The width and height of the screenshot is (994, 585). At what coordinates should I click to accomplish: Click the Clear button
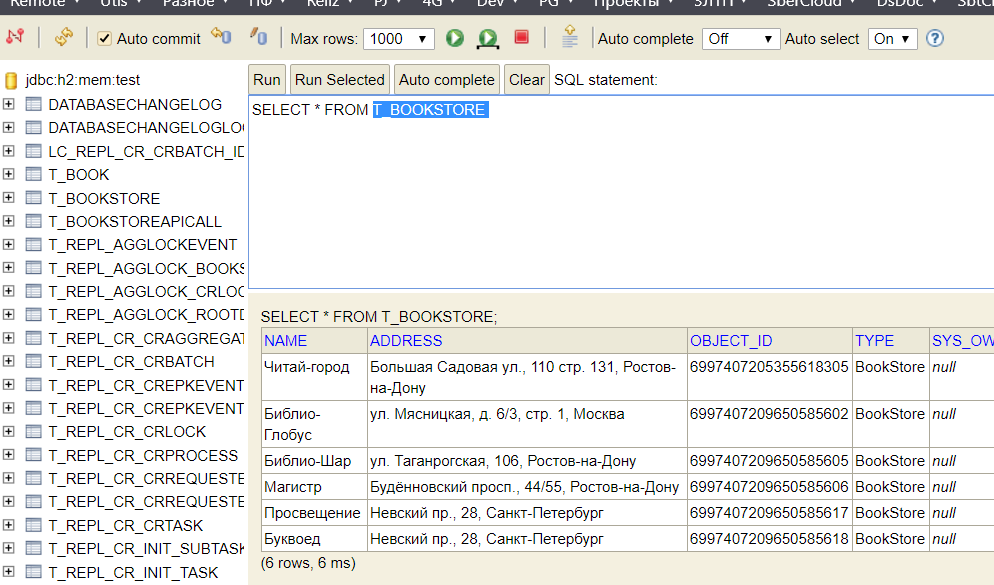tap(526, 80)
